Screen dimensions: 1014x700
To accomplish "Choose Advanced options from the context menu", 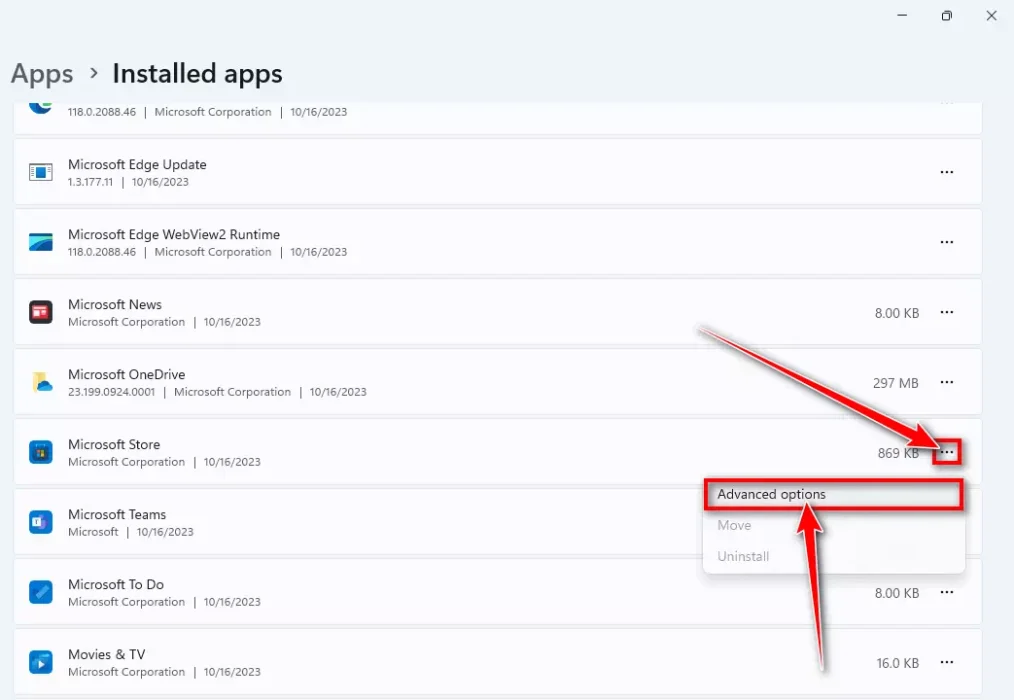I will point(834,494).
